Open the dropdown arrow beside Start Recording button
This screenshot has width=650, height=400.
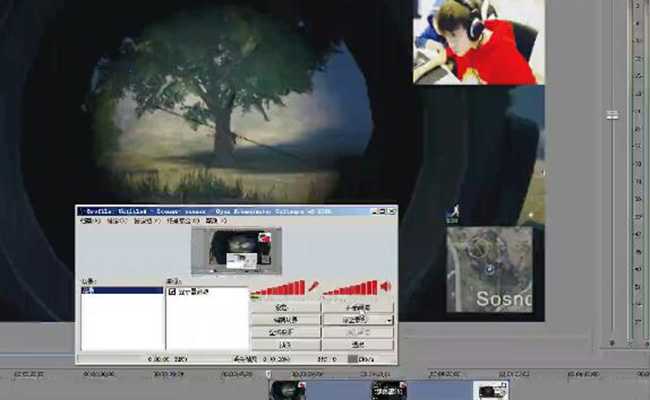[389, 320]
